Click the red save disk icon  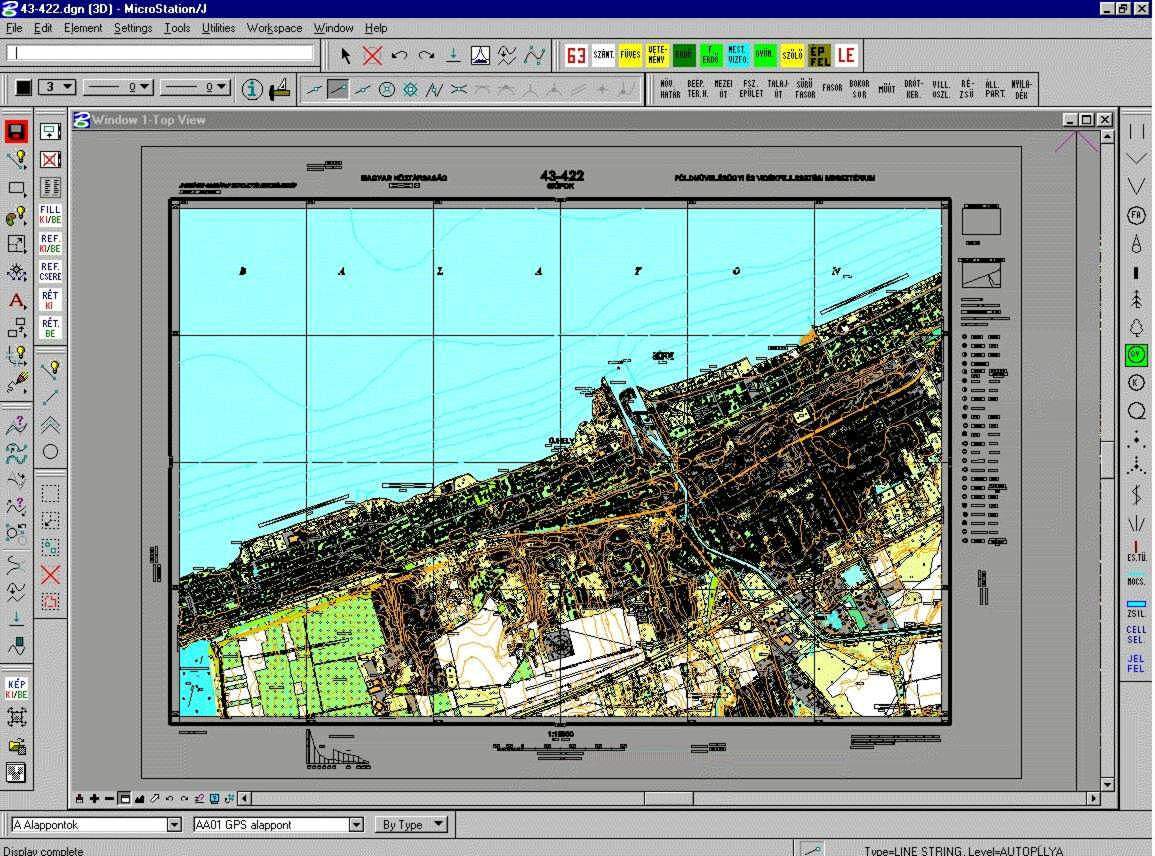[x=16, y=131]
